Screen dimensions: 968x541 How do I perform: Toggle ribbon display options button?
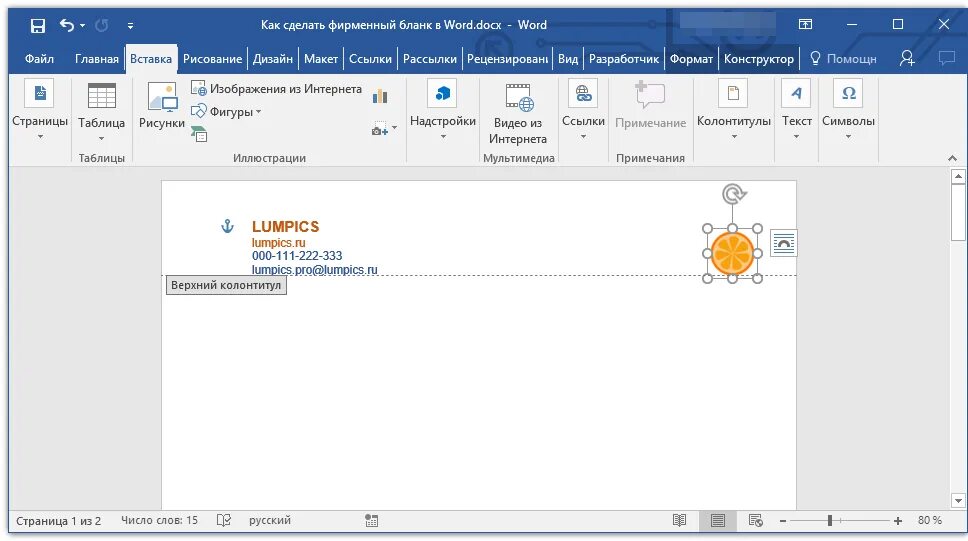tap(805, 25)
